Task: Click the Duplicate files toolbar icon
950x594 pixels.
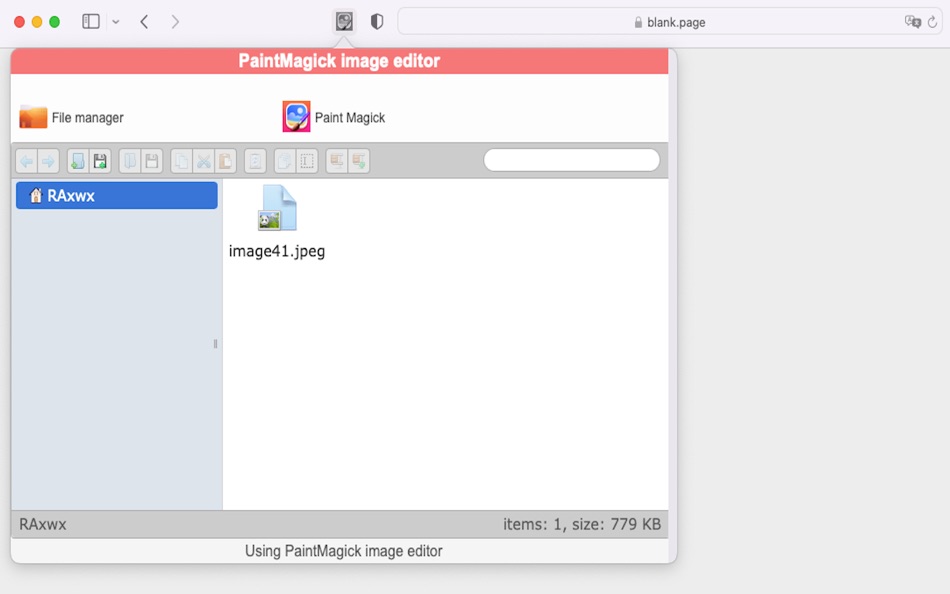Action: tap(284, 161)
